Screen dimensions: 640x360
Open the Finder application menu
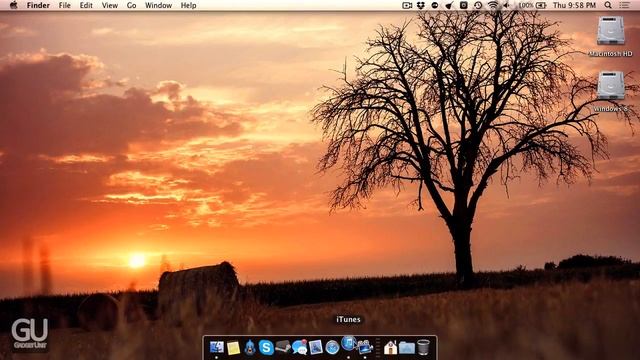(x=38, y=5)
